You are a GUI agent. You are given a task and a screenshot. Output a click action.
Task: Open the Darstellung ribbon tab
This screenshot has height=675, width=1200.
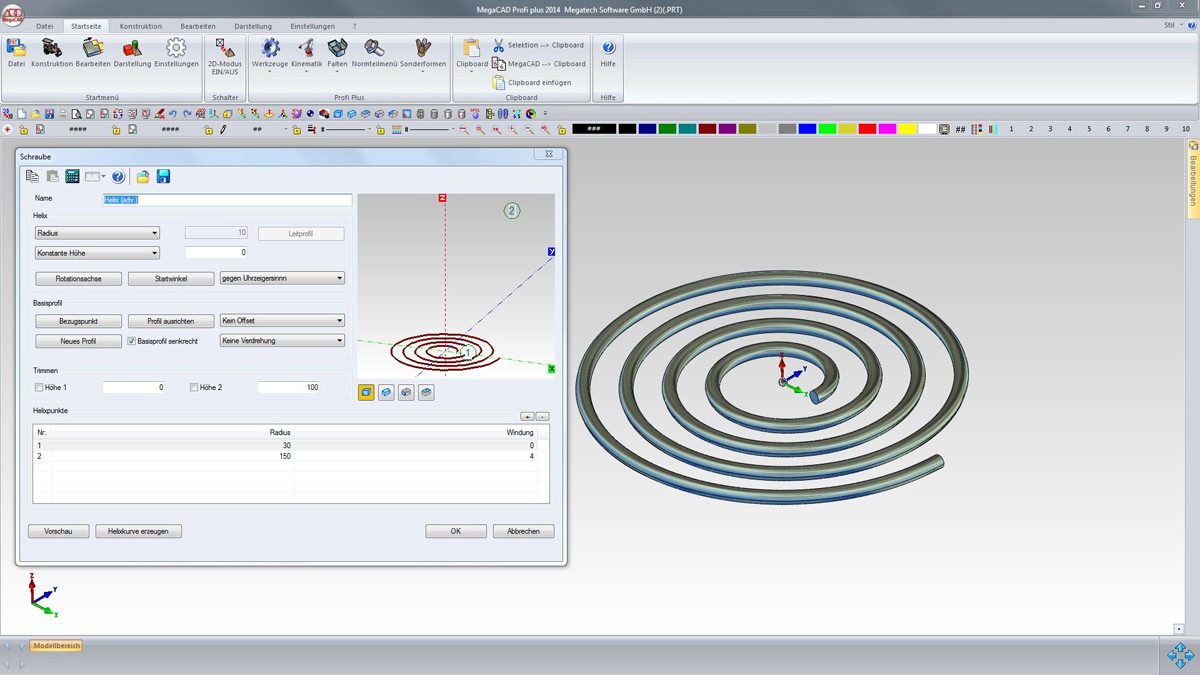253,26
